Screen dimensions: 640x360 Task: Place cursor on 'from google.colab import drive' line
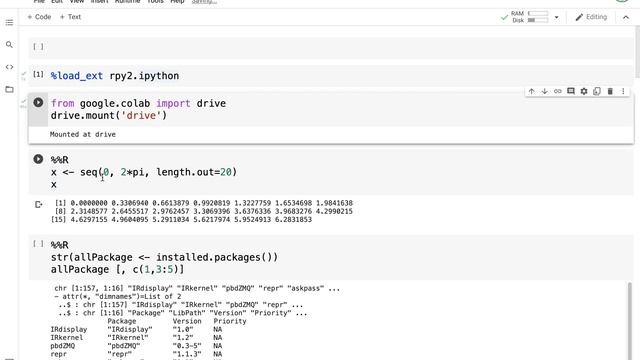click(138, 103)
